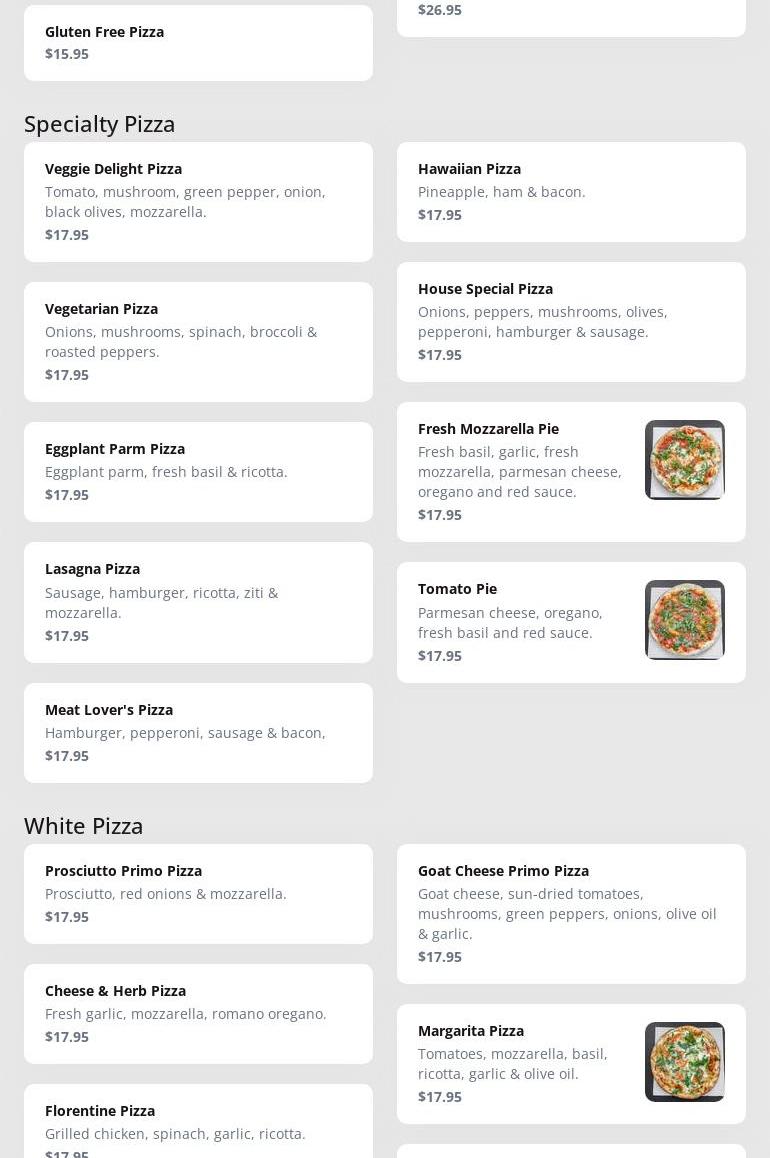Click the White Pizza section heading
This screenshot has height=1158, width=770.
(x=84, y=826)
